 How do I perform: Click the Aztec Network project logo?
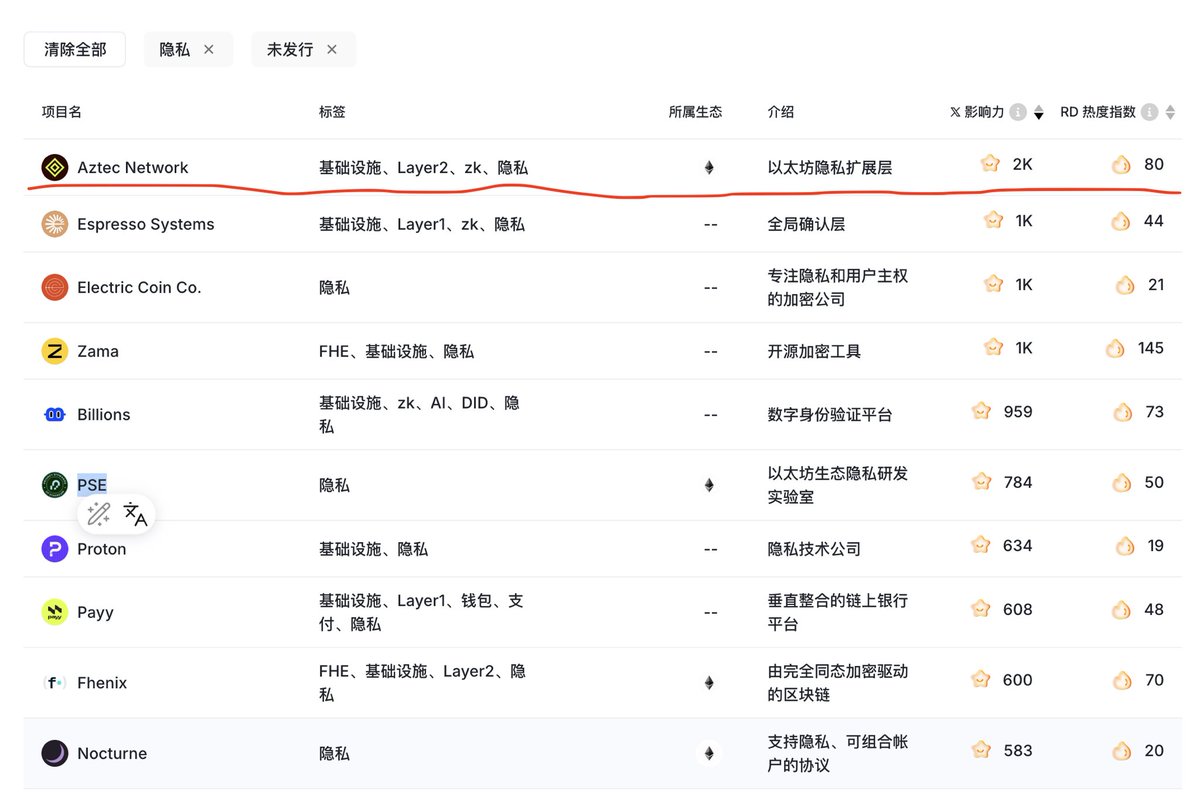55,168
